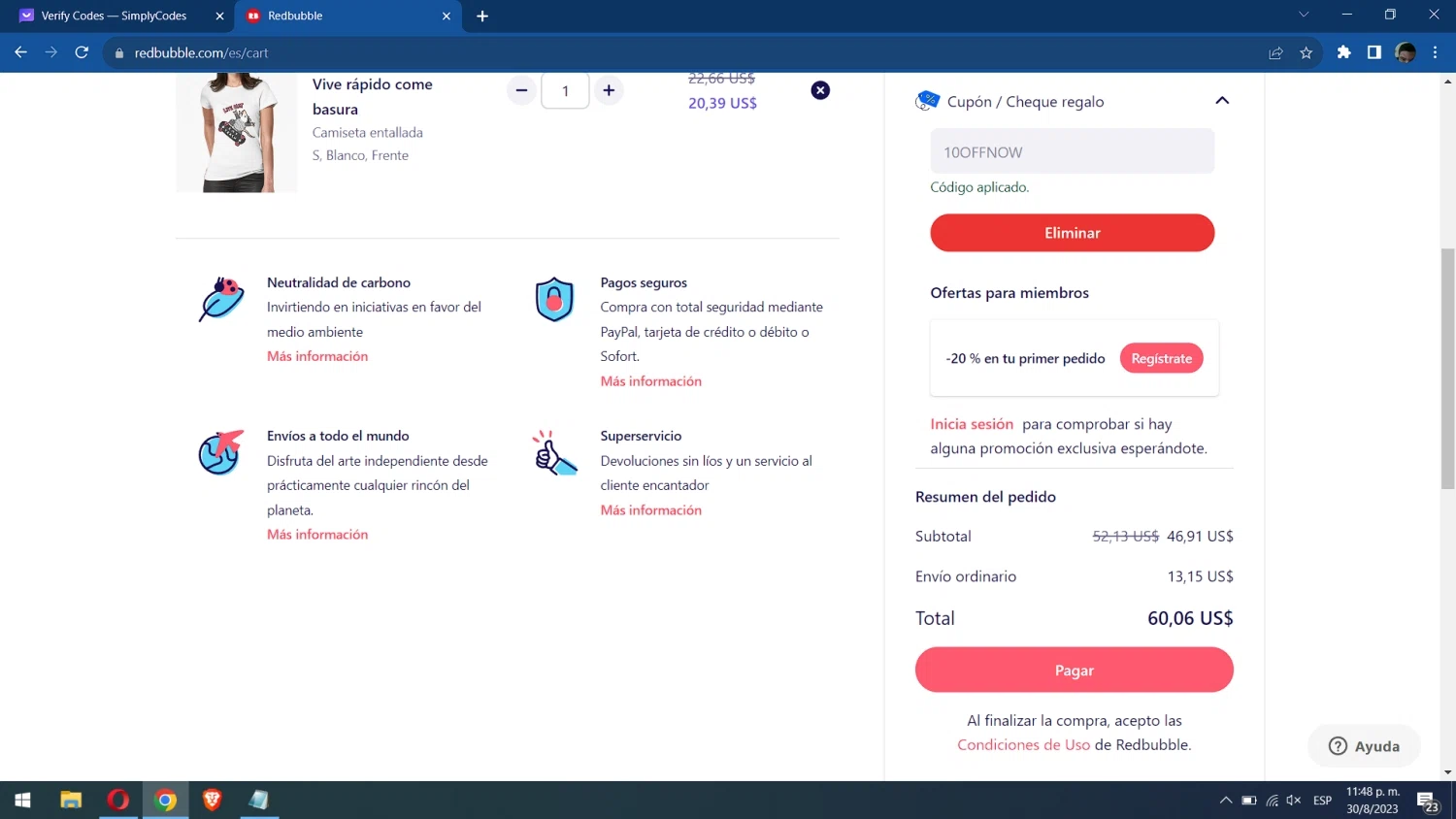Open the notepad app on the taskbar

[259, 800]
